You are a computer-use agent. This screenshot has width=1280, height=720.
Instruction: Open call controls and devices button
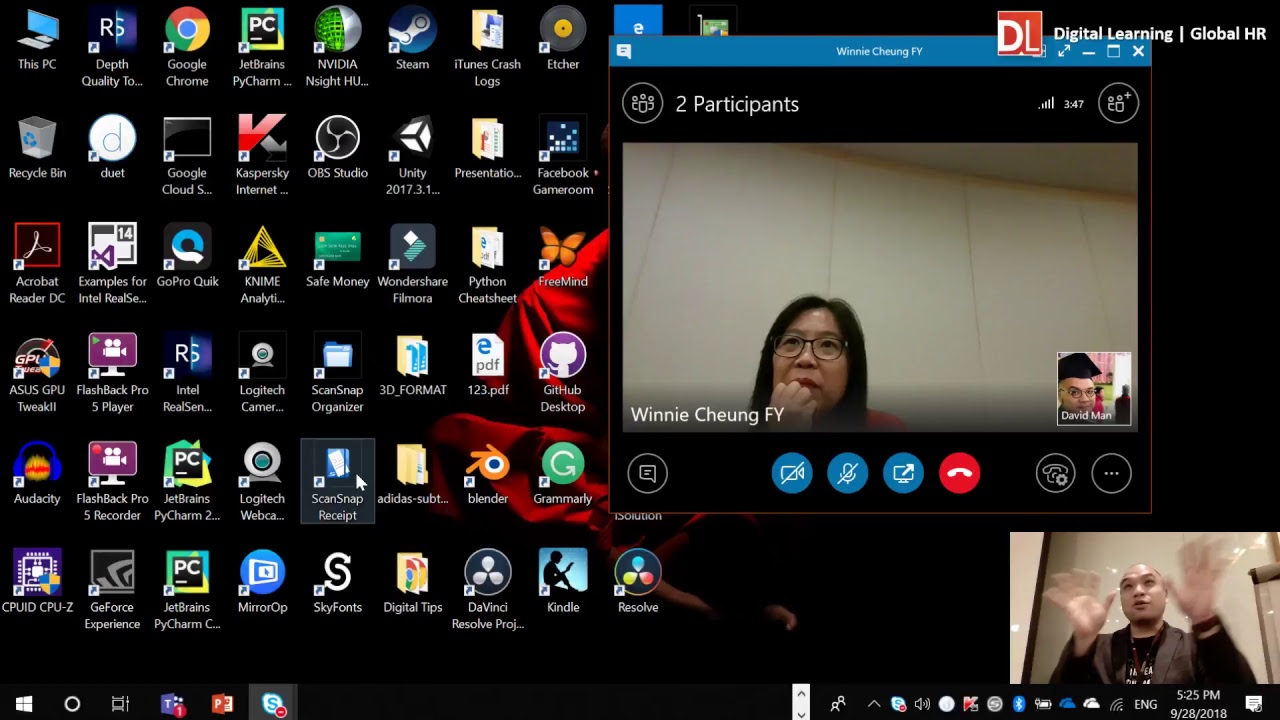click(1055, 473)
